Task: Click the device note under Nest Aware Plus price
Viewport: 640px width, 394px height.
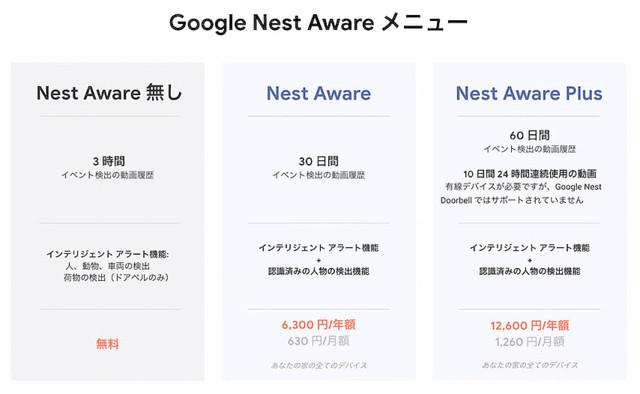Action: 529,365
